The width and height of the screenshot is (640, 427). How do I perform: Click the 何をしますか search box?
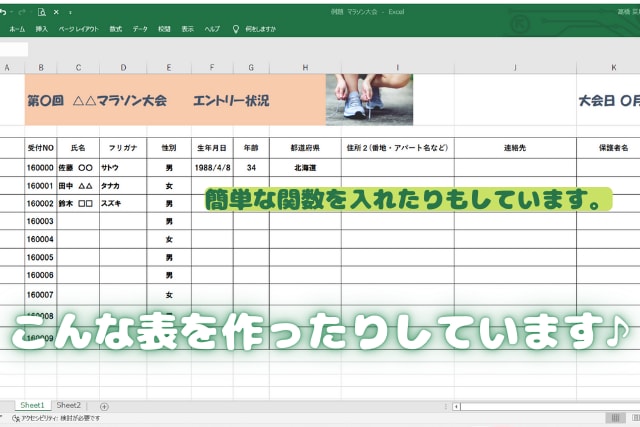coord(260,29)
